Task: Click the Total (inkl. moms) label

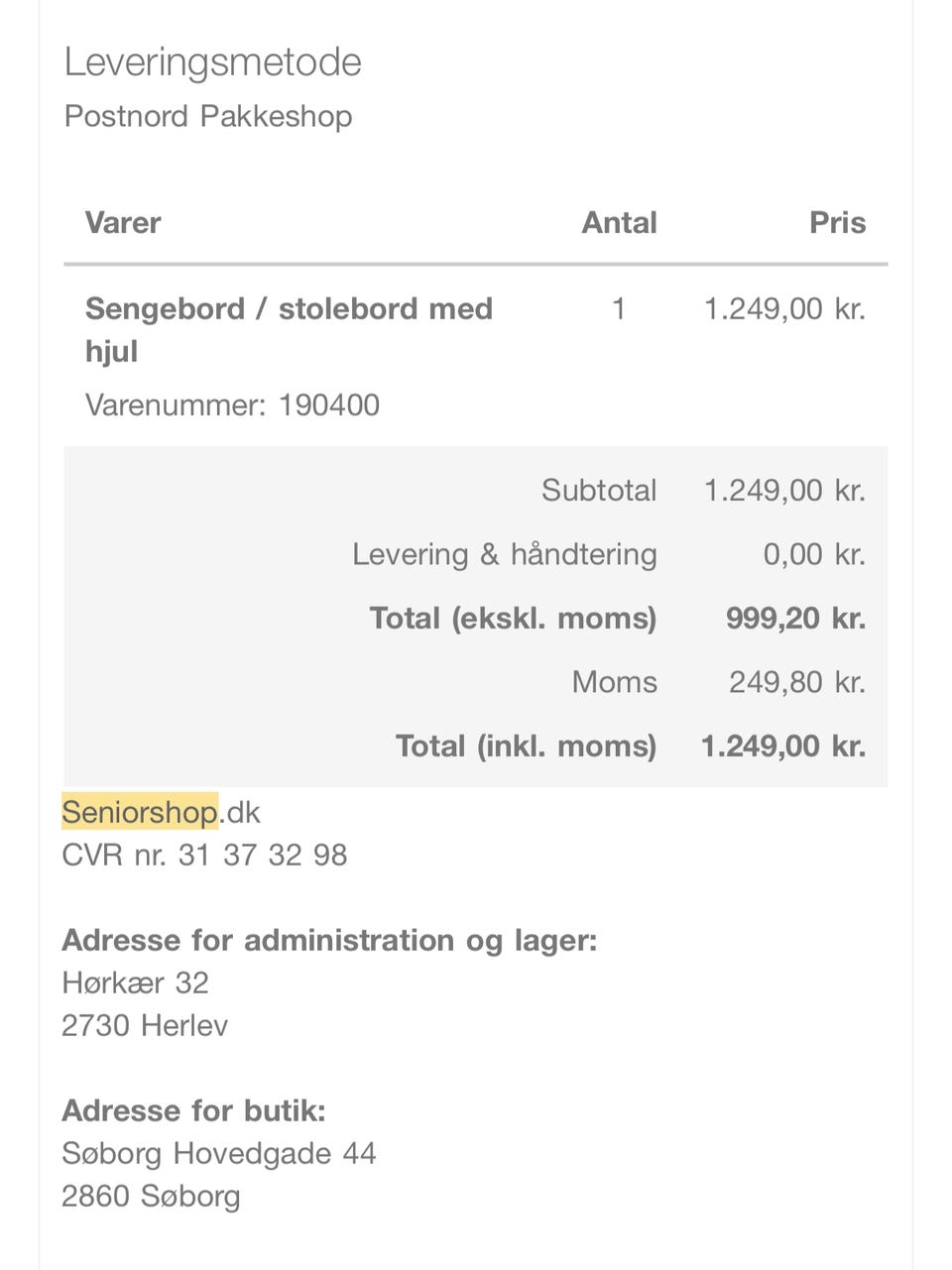Action: click(x=526, y=746)
